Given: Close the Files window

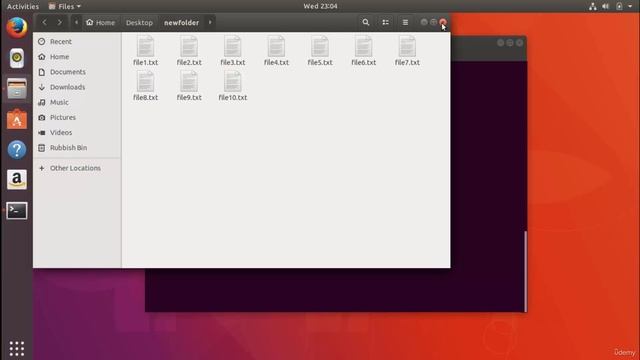Looking at the screenshot, I should (443, 22).
